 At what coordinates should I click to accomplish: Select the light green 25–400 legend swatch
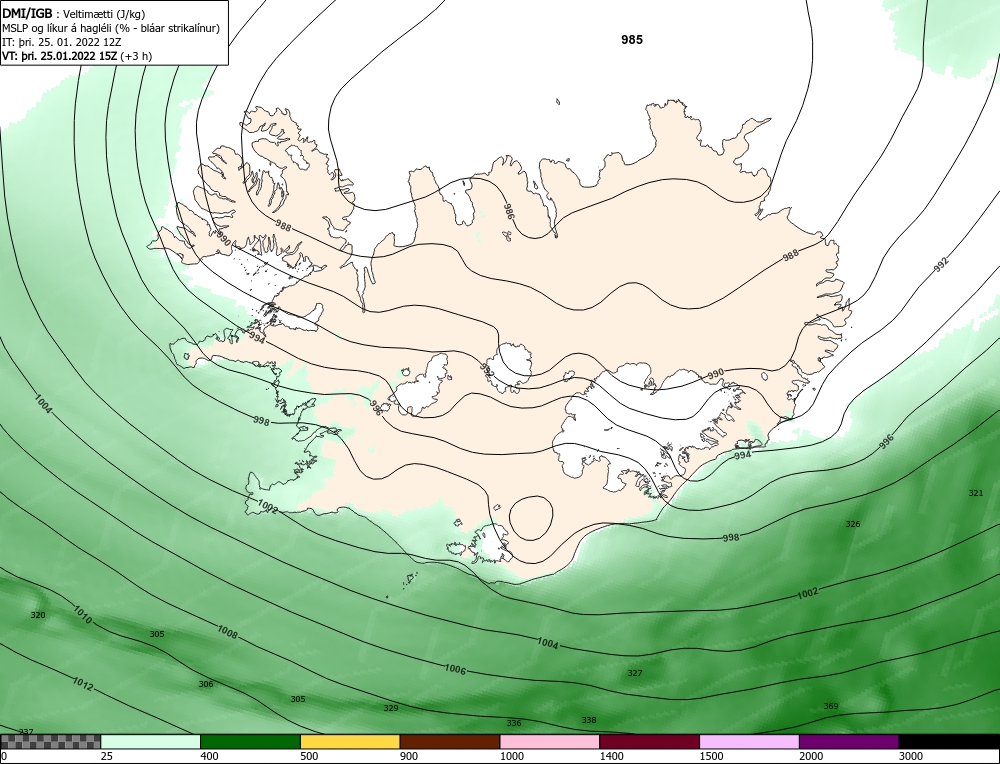pos(151,742)
